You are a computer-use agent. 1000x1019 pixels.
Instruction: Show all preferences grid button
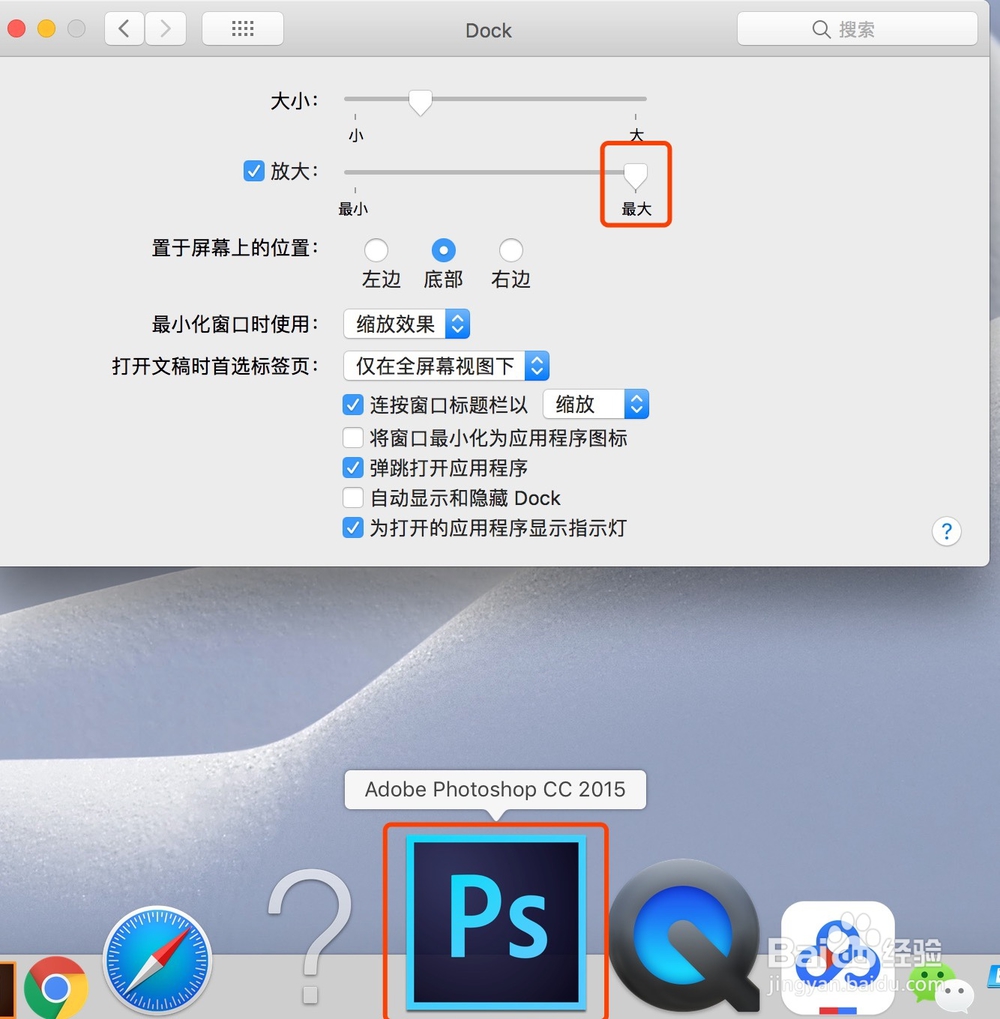tap(242, 29)
